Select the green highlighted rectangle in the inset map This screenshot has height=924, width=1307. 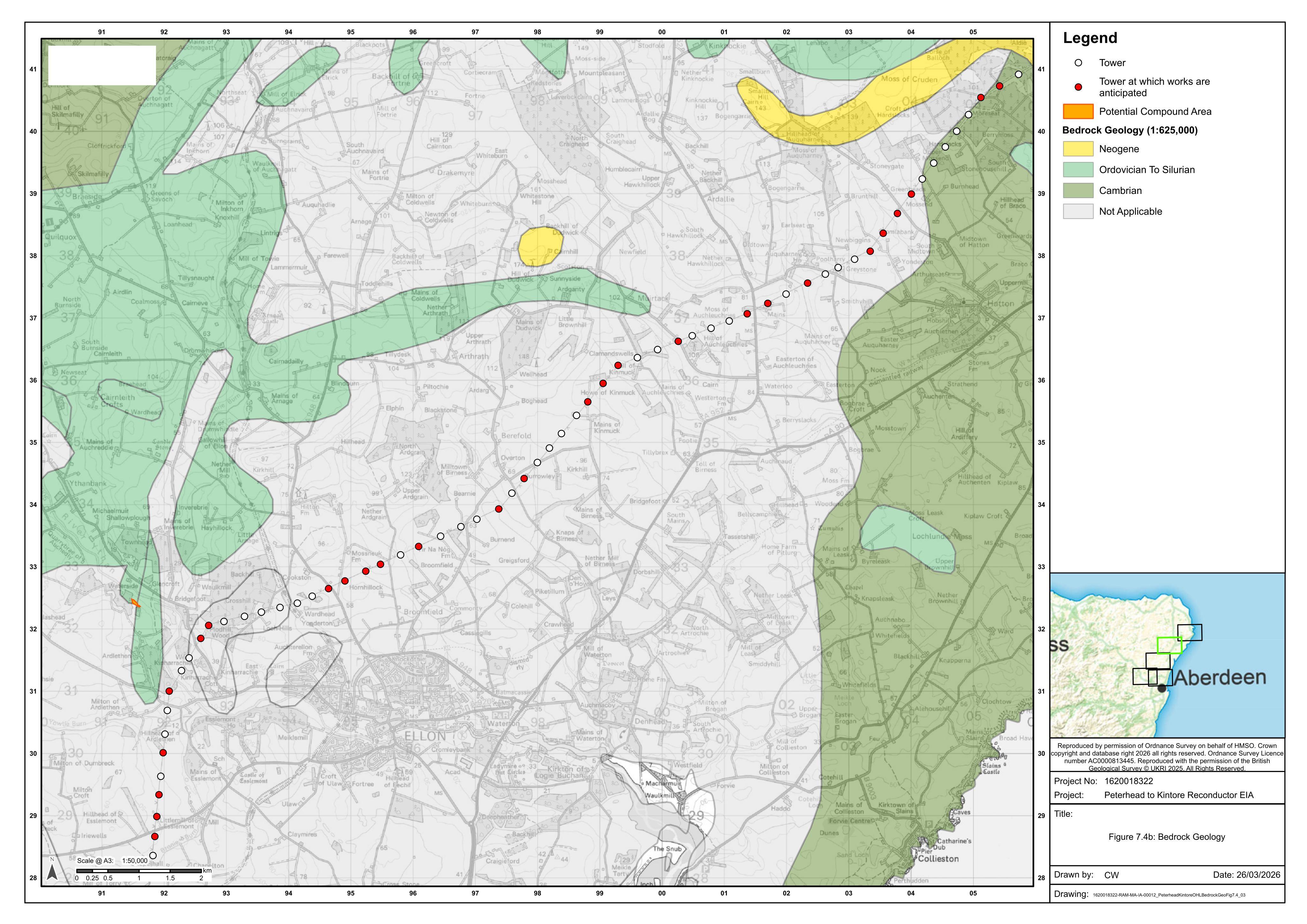click(x=1169, y=645)
